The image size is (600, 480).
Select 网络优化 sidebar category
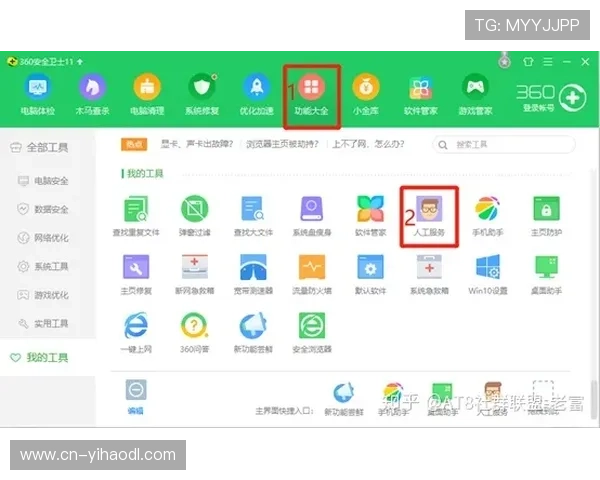pos(43,238)
